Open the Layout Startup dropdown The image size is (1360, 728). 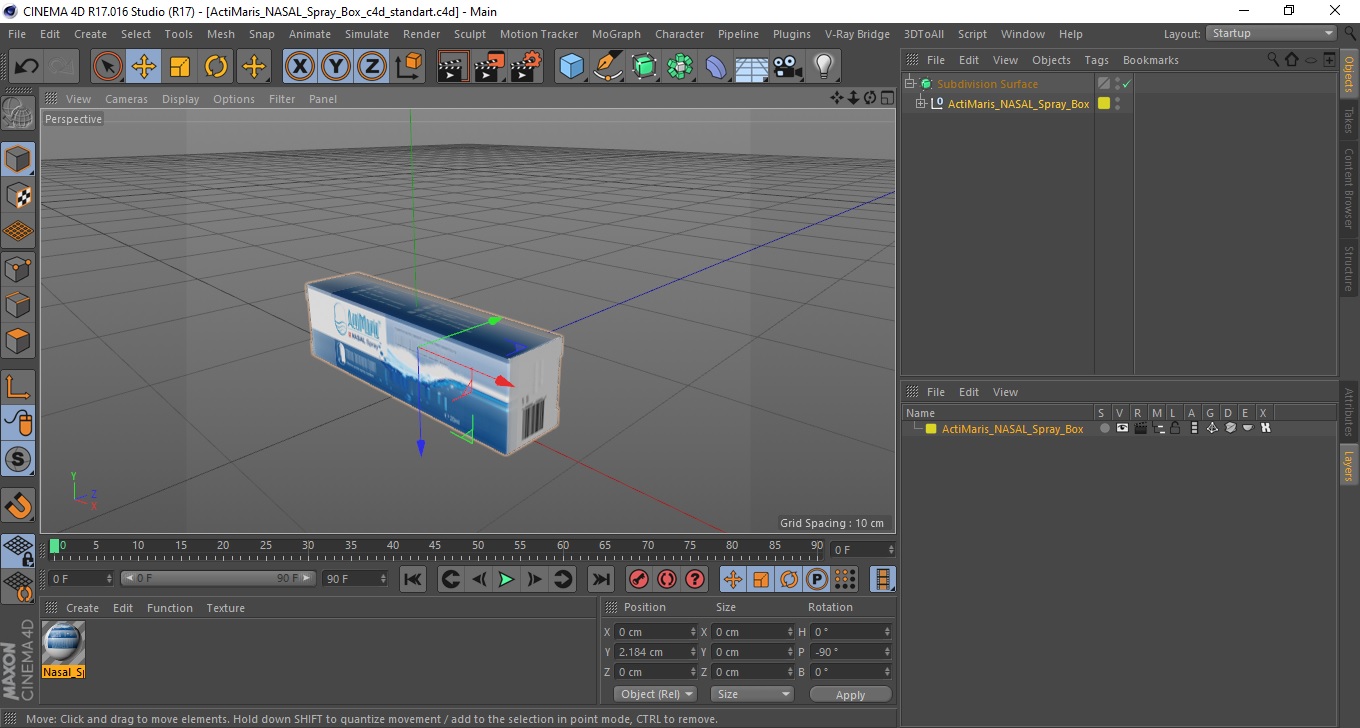click(1271, 33)
